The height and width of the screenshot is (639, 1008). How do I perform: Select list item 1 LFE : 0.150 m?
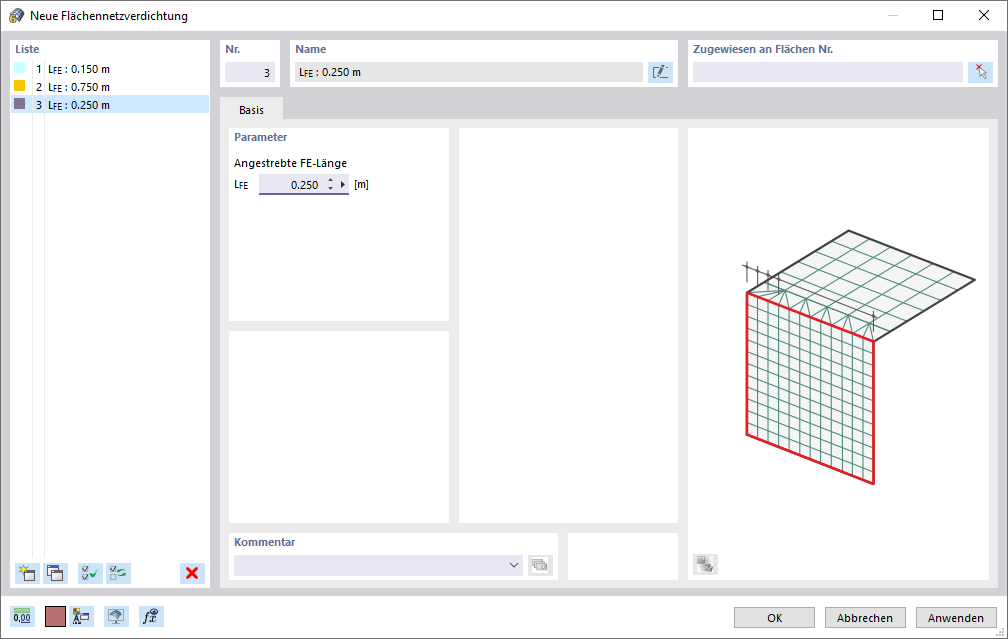click(x=110, y=69)
